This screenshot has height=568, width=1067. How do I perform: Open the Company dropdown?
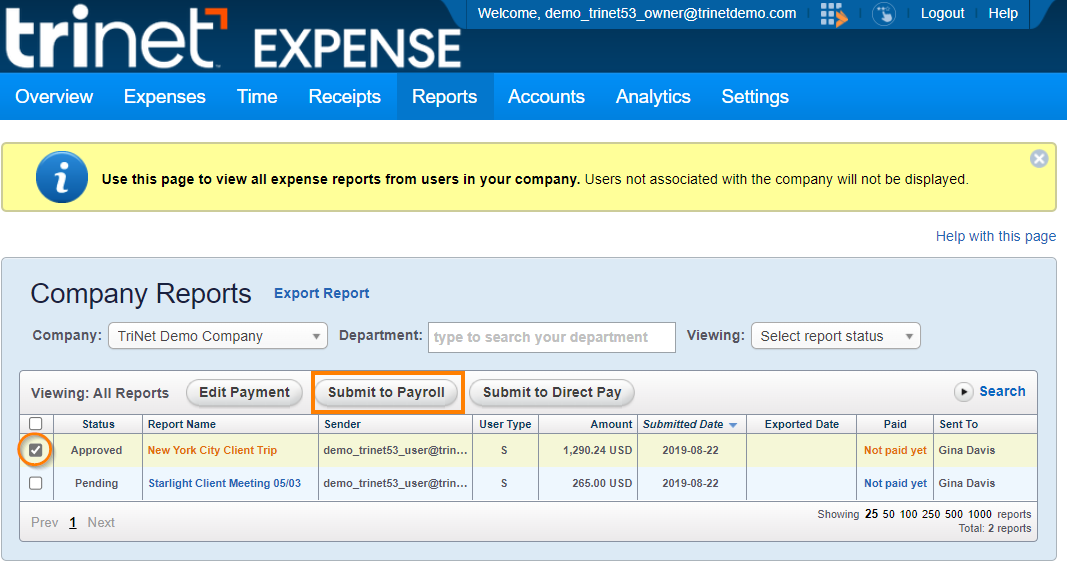(x=217, y=336)
